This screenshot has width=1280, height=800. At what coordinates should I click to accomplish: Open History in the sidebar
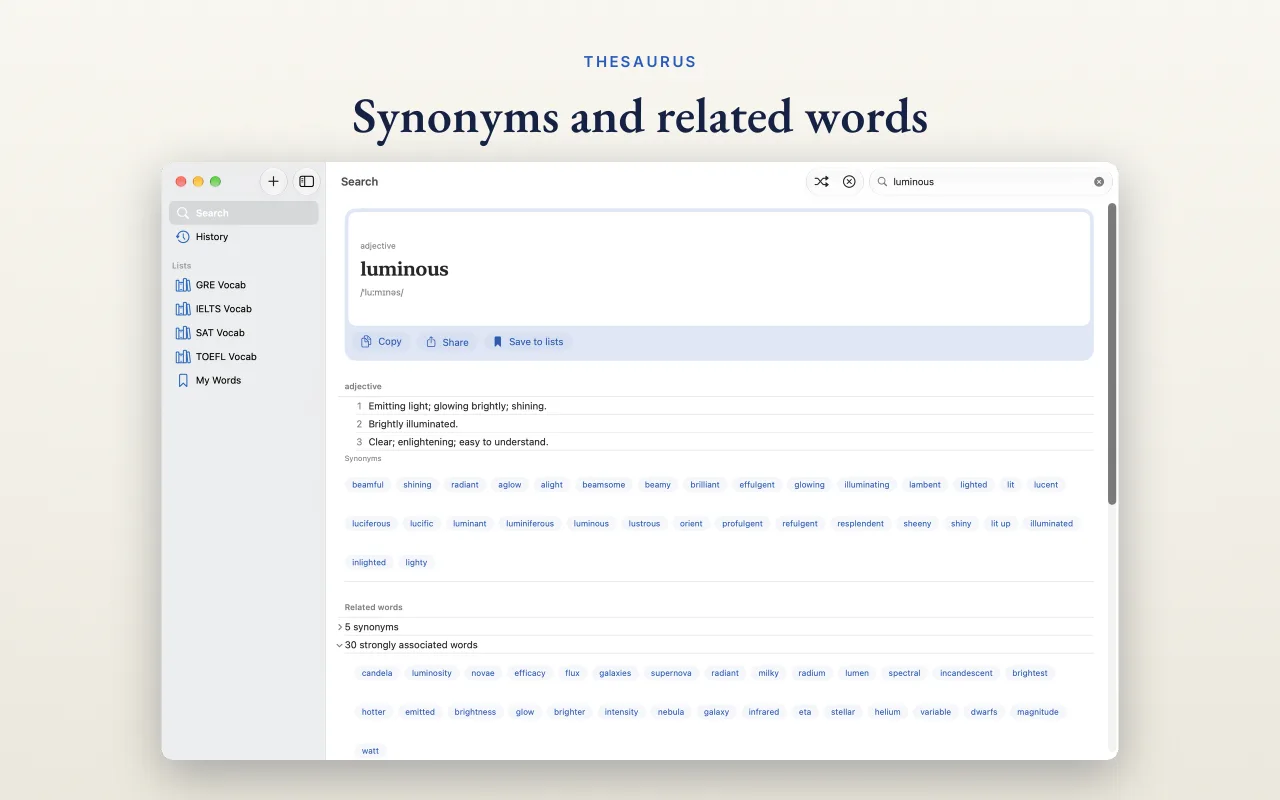244,237
